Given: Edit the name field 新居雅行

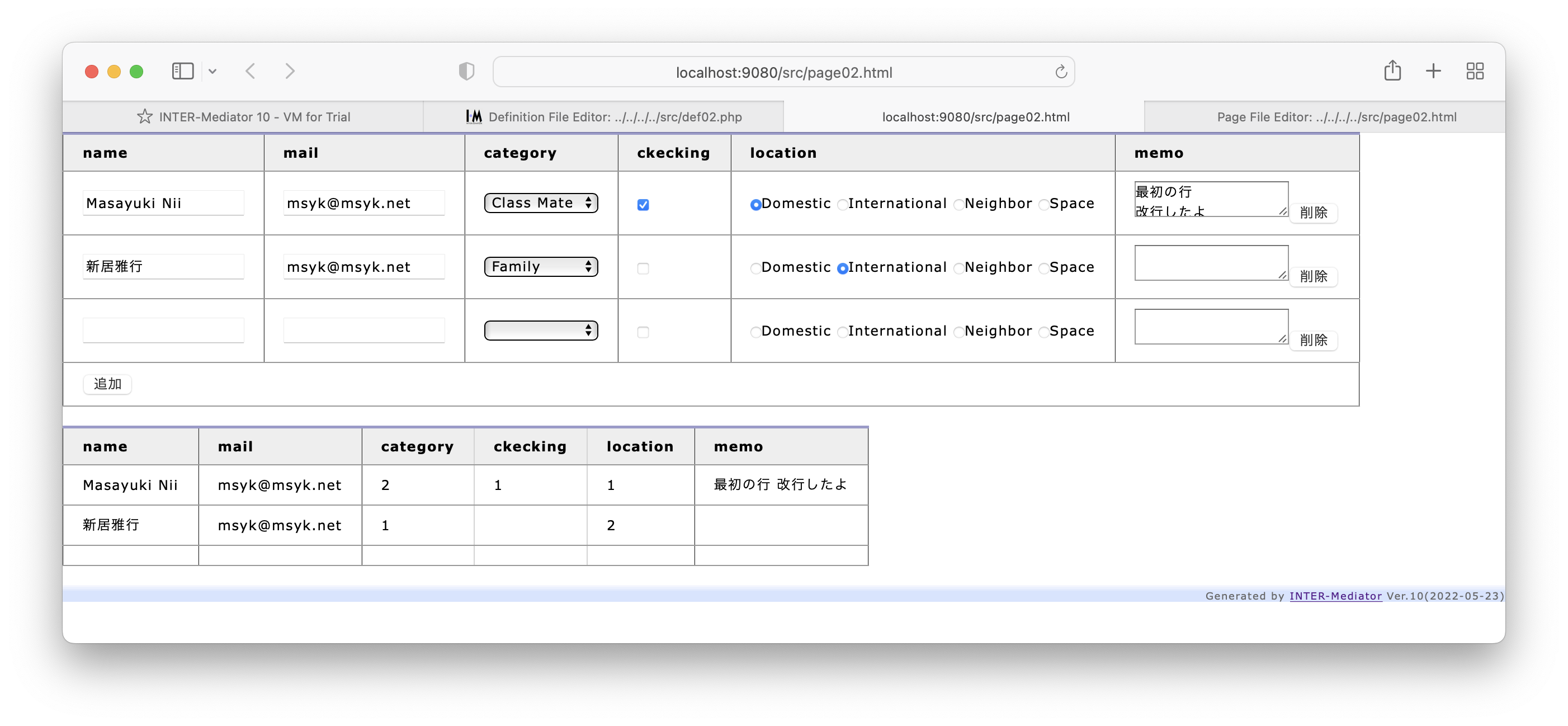Looking at the screenshot, I should pos(163,267).
